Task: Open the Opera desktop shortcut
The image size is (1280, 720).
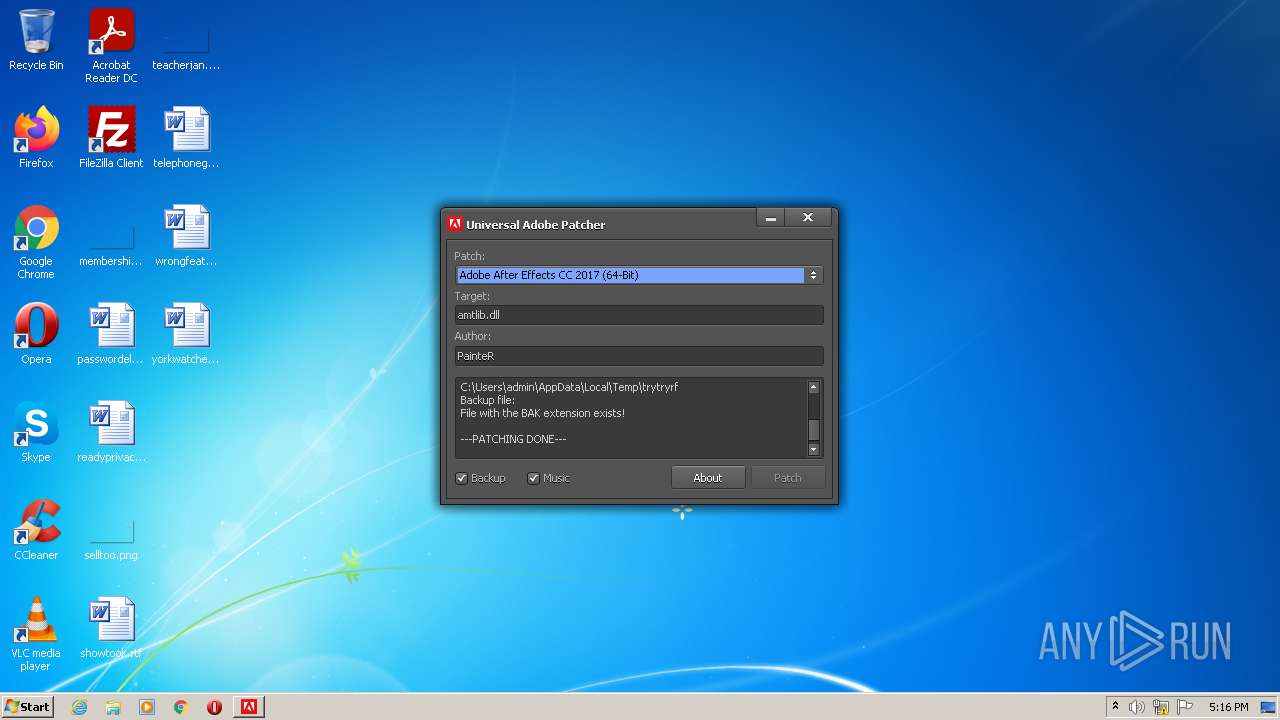Action: click(36, 334)
